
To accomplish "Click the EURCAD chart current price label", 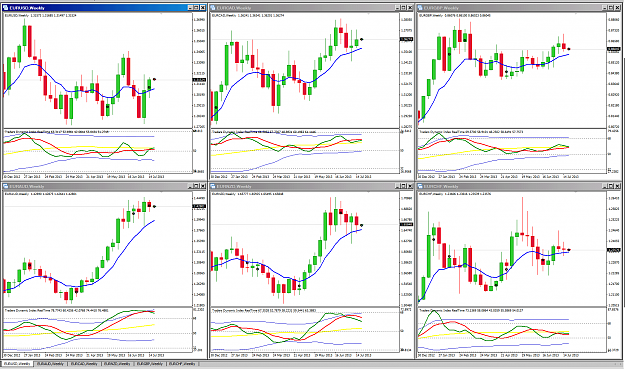I will (406, 39).
